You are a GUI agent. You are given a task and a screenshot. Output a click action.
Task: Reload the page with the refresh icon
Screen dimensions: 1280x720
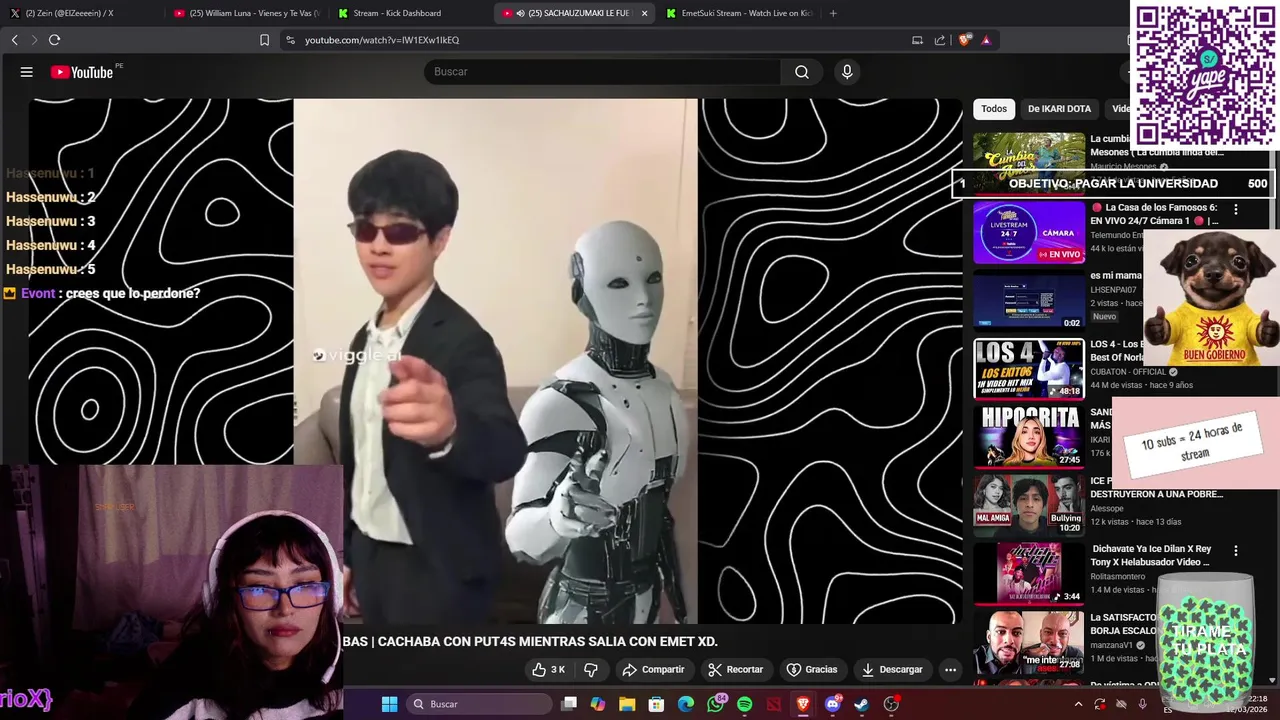click(54, 40)
